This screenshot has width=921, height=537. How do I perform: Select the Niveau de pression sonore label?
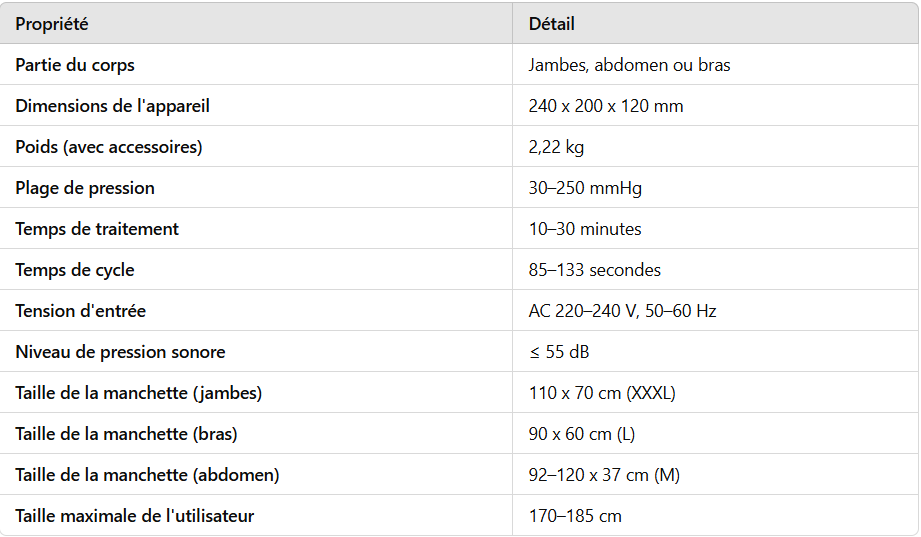pyautogui.click(x=120, y=352)
